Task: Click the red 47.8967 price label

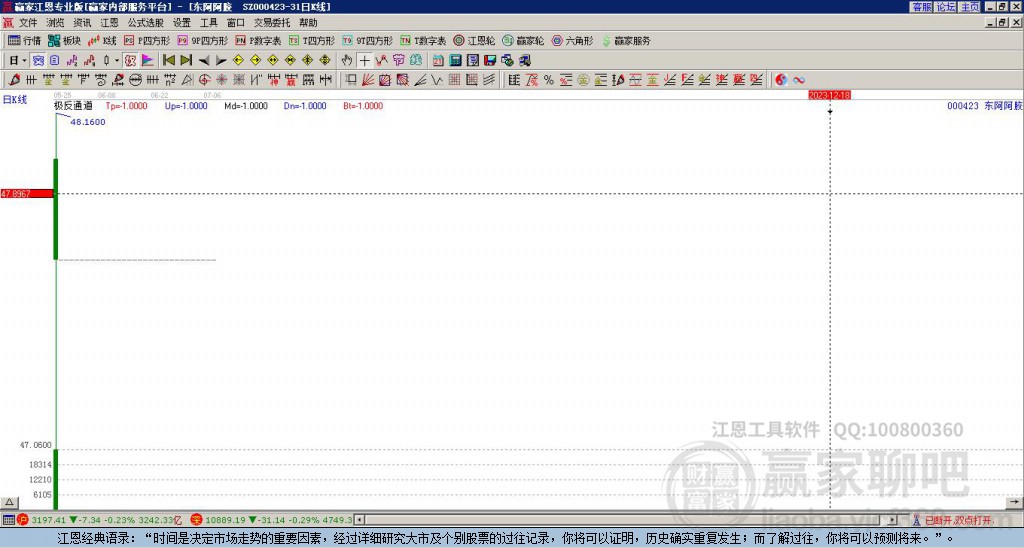Action: pos(26,194)
